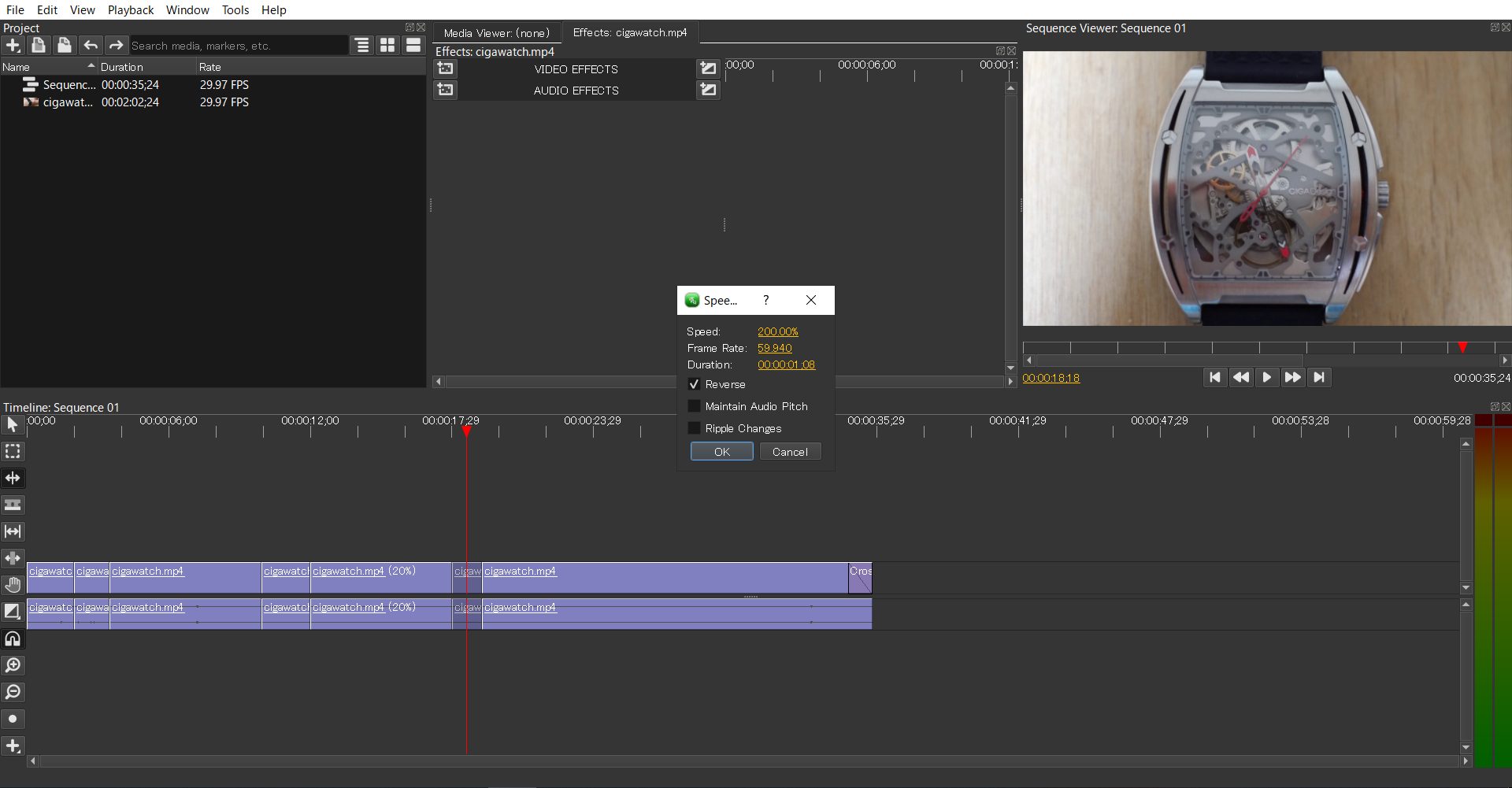Viewport: 1512px width, 788px height.
Task: Go to end of sequence
Action: 1319,377
